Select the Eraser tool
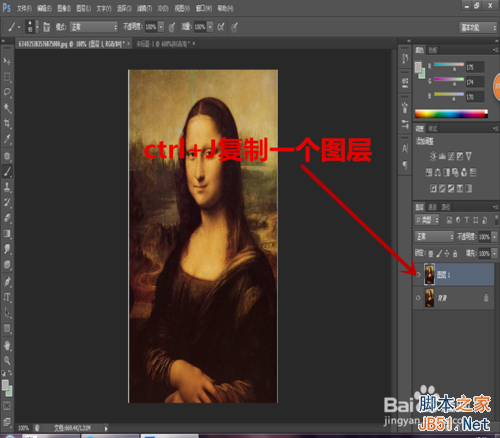 tap(7, 218)
